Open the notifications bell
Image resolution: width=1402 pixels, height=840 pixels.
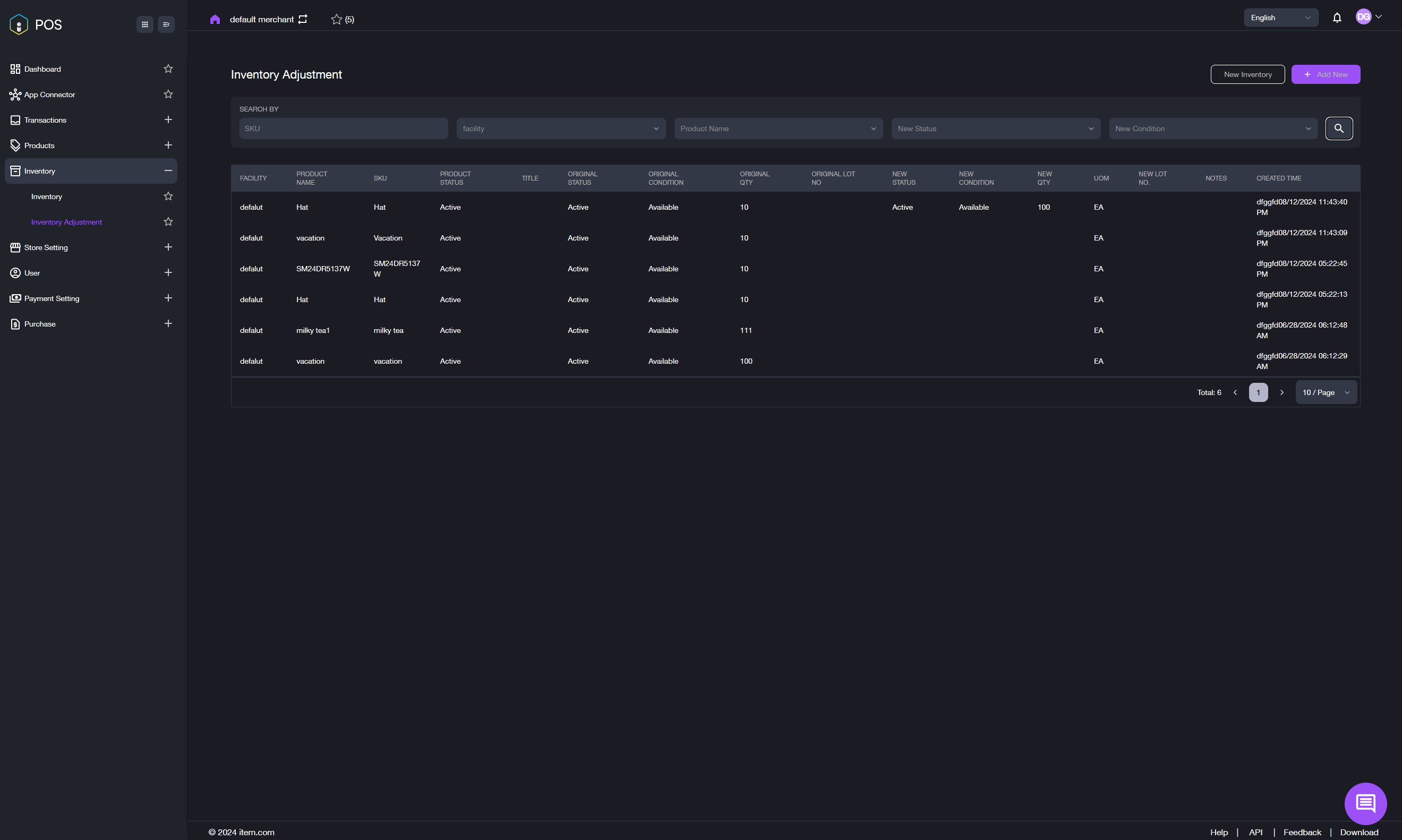(1337, 18)
